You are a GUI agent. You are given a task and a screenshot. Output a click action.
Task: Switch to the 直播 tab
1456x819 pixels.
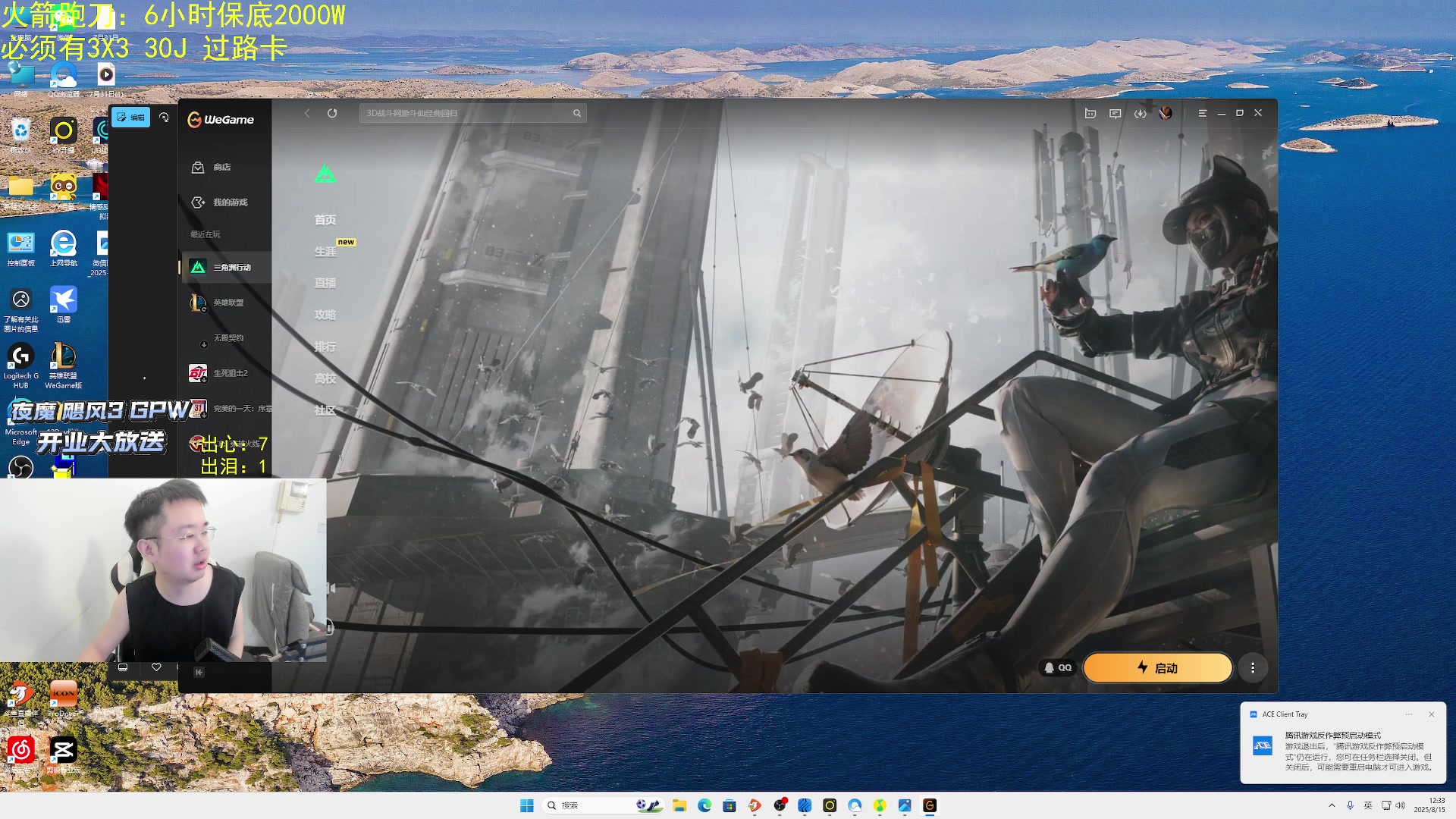(x=325, y=283)
